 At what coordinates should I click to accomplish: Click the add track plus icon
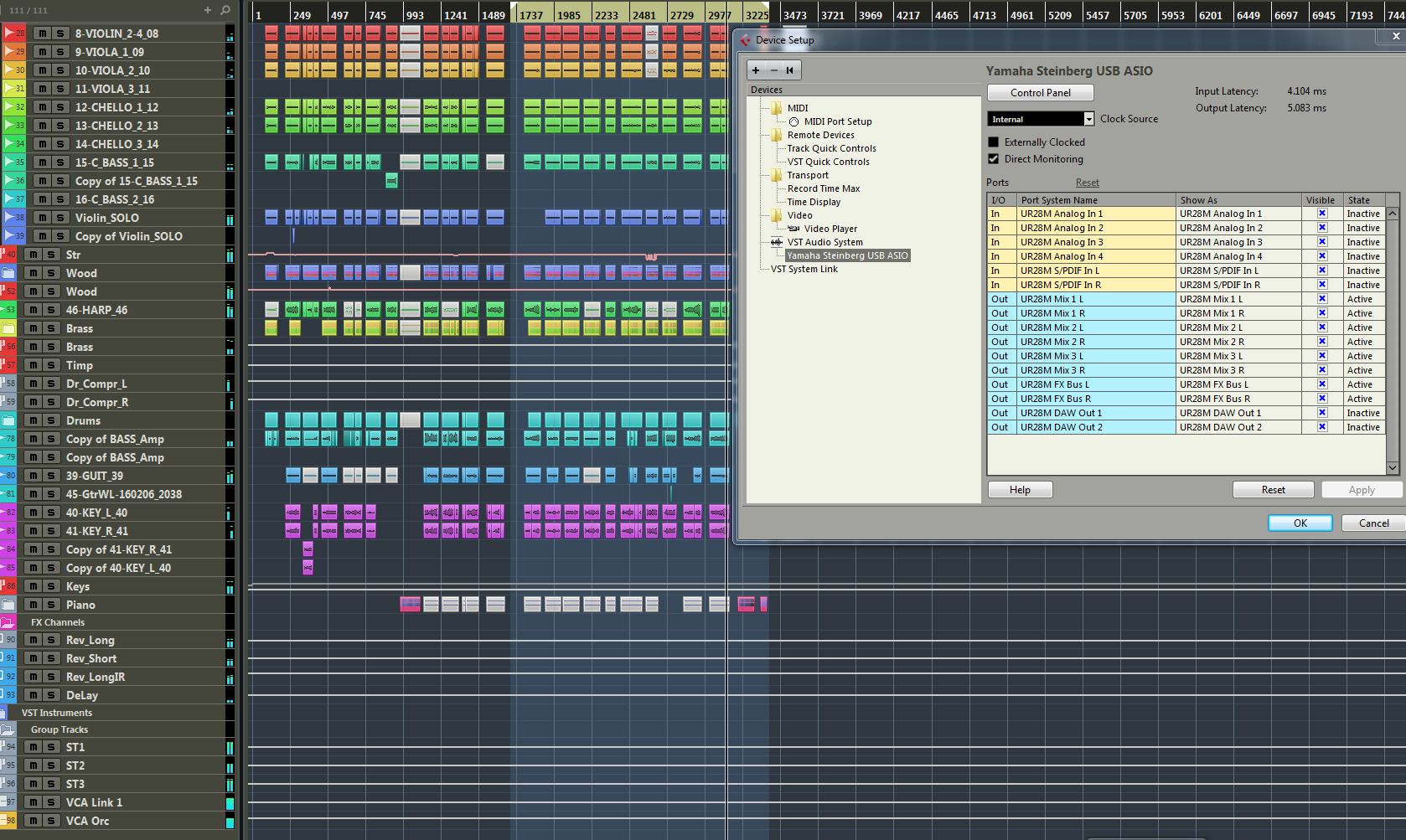point(208,10)
